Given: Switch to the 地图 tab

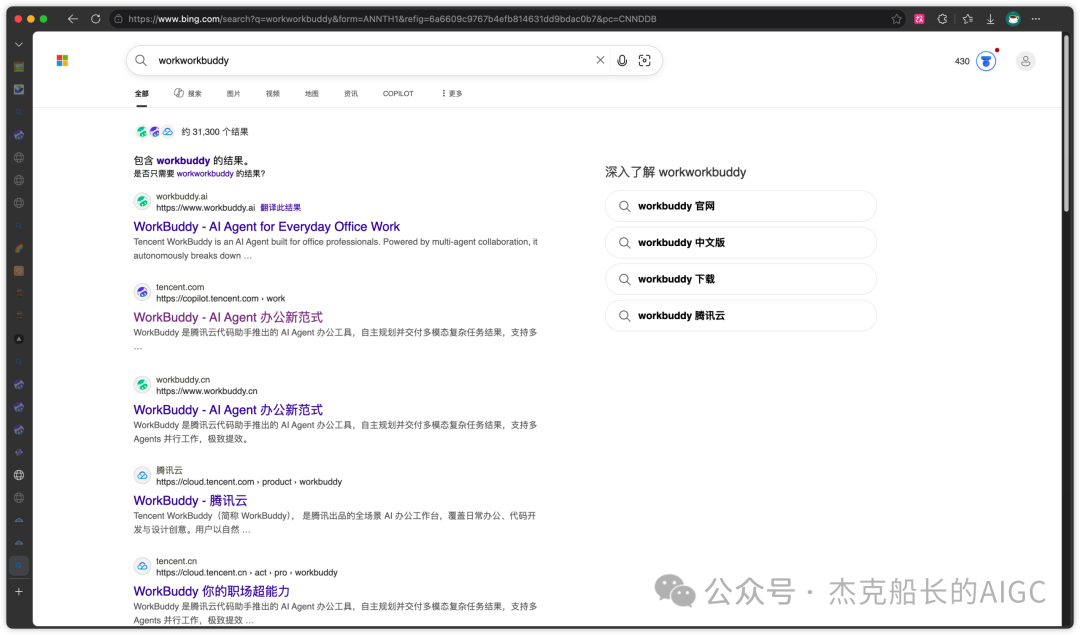Looking at the screenshot, I should click(x=312, y=94).
